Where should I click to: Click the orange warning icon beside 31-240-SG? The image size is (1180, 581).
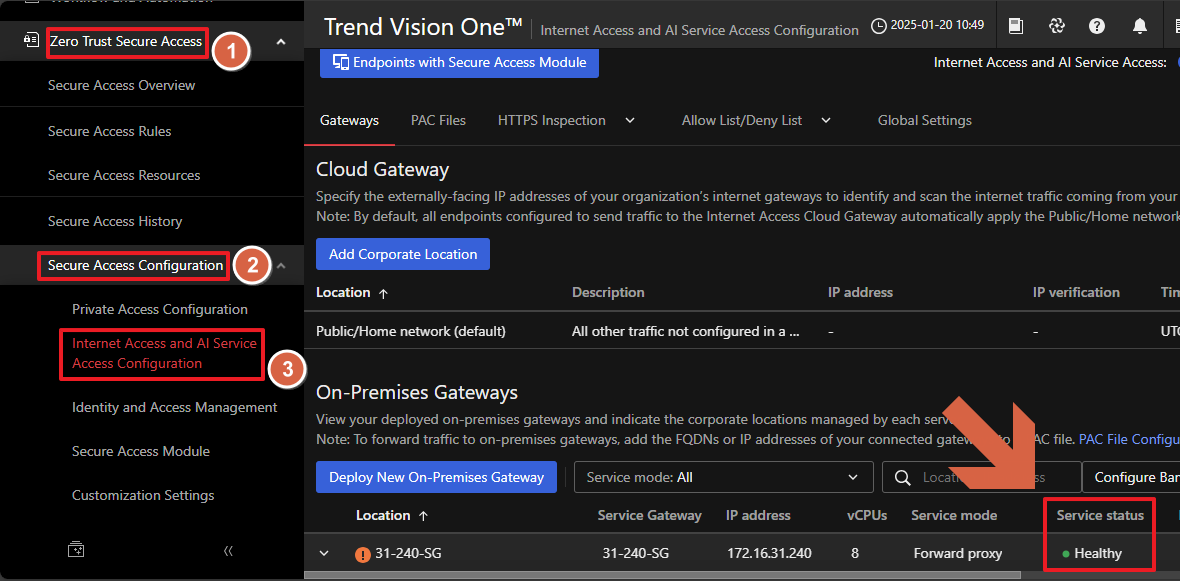tap(363, 554)
